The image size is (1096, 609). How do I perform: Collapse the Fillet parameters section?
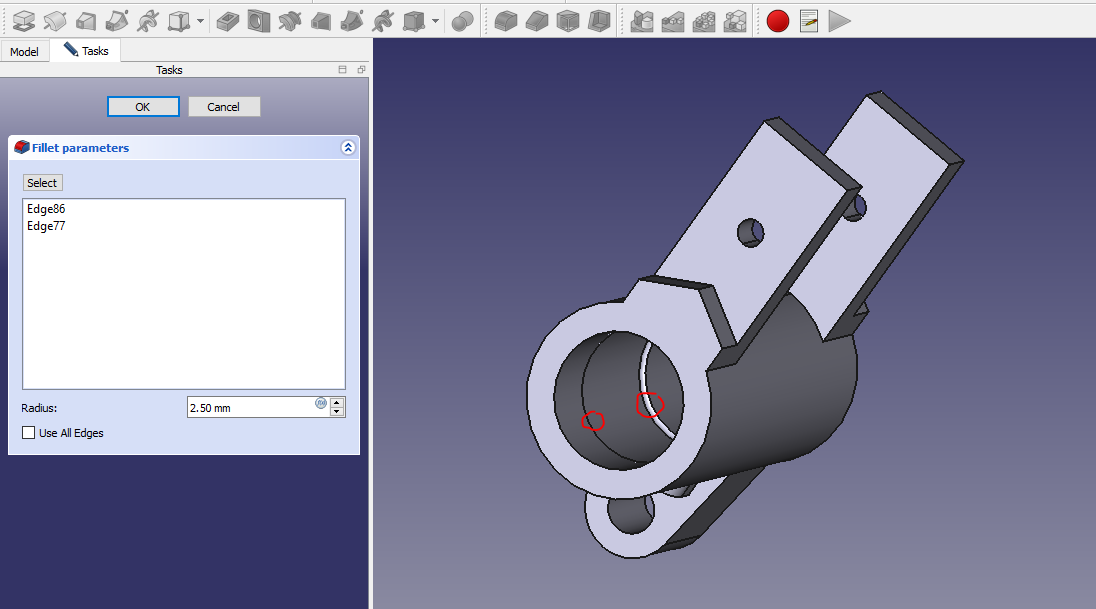click(347, 148)
